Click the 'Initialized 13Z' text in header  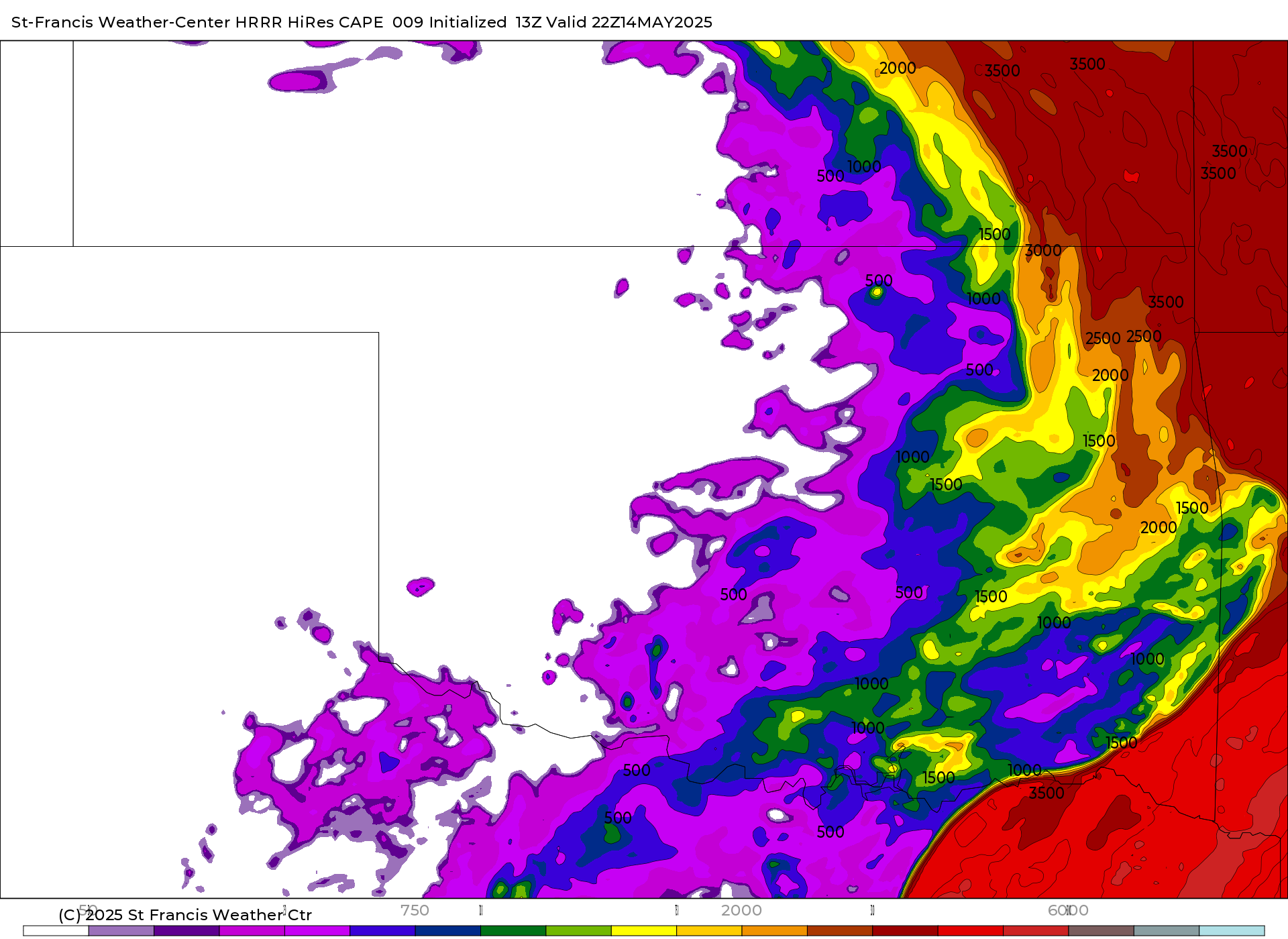(x=486, y=22)
